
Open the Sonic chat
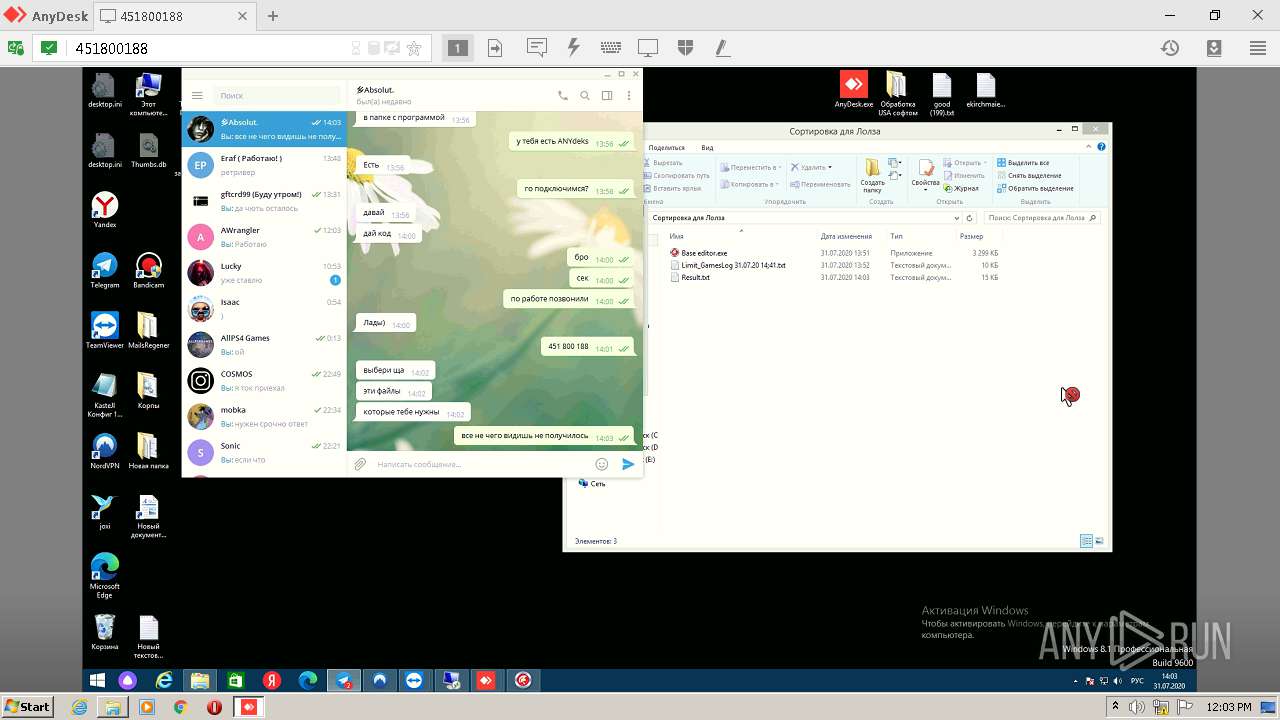tap(264, 453)
